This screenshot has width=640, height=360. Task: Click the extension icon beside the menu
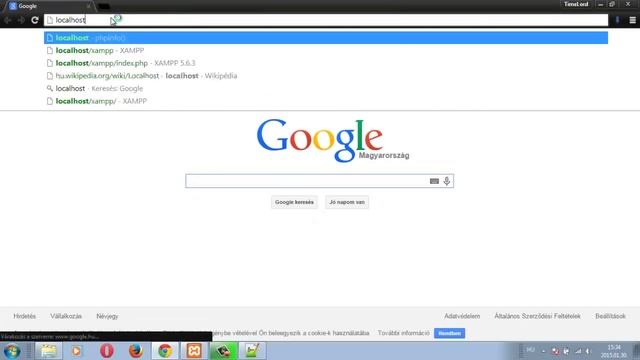point(618,20)
